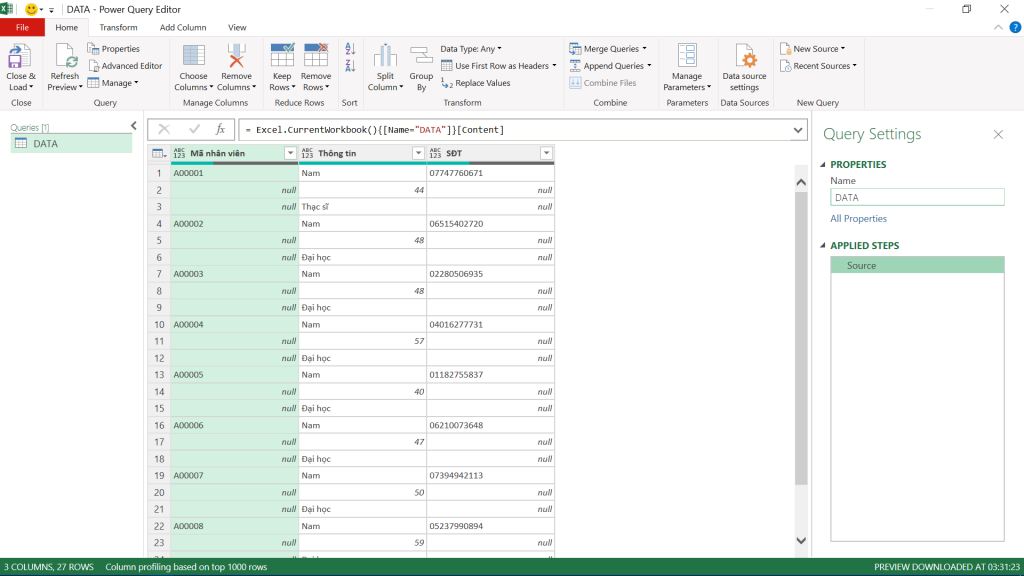This screenshot has height=576, width=1024.
Task: Select the Source applied step
Action: 917,265
